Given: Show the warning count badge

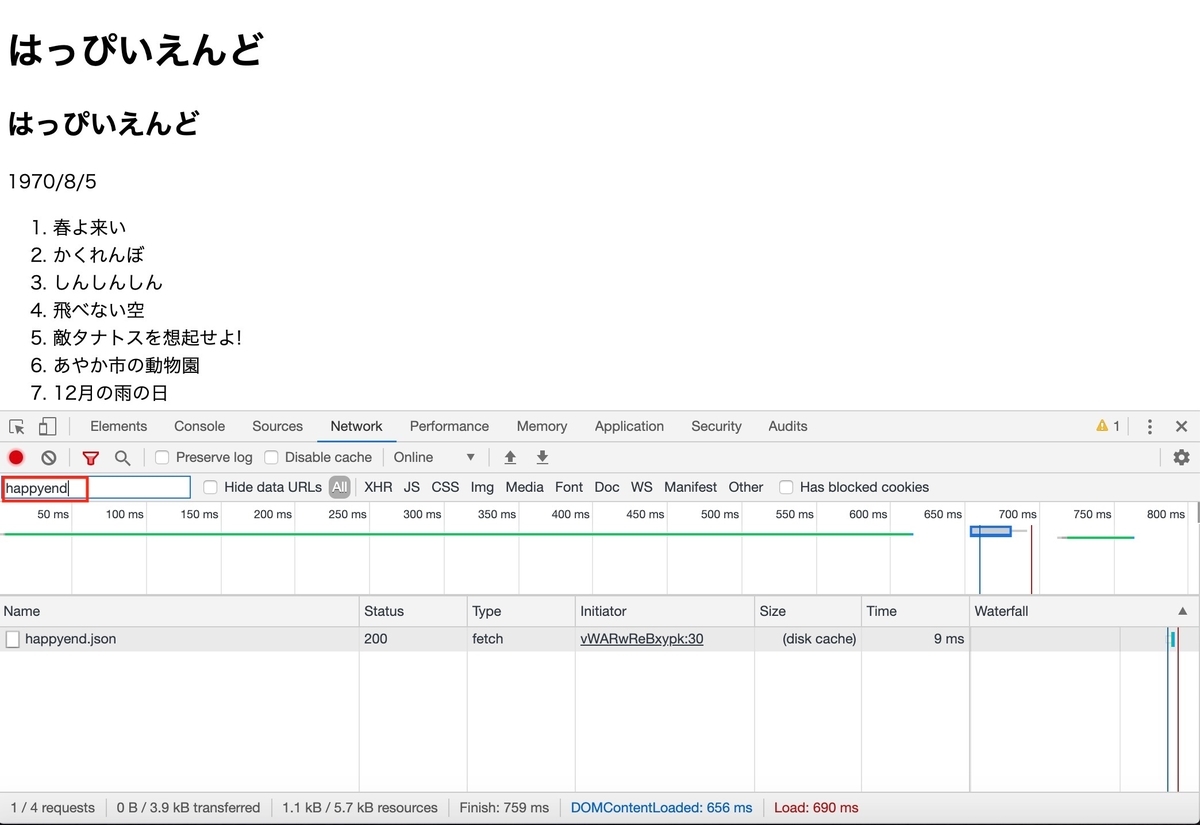Looking at the screenshot, I should tap(1108, 426).
